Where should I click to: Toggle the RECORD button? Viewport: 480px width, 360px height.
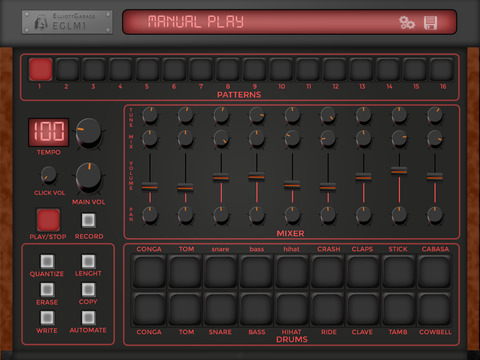pyautogui.click(x=89, y=220)
